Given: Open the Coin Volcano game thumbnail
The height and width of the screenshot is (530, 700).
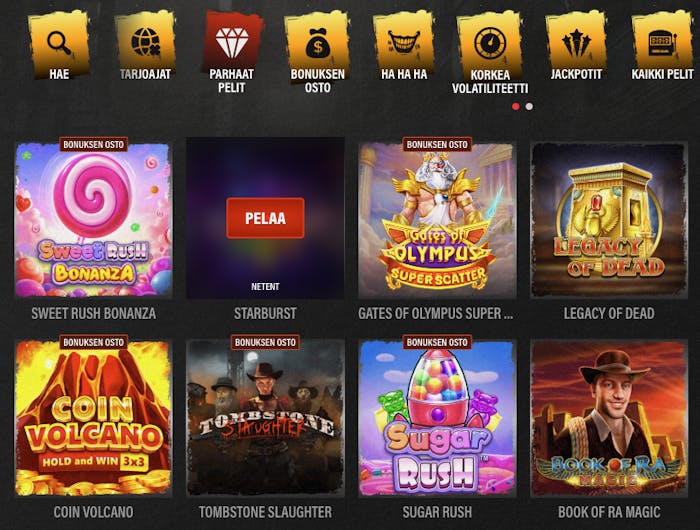Looking at the screenshot, I should [x=93, y=418].
